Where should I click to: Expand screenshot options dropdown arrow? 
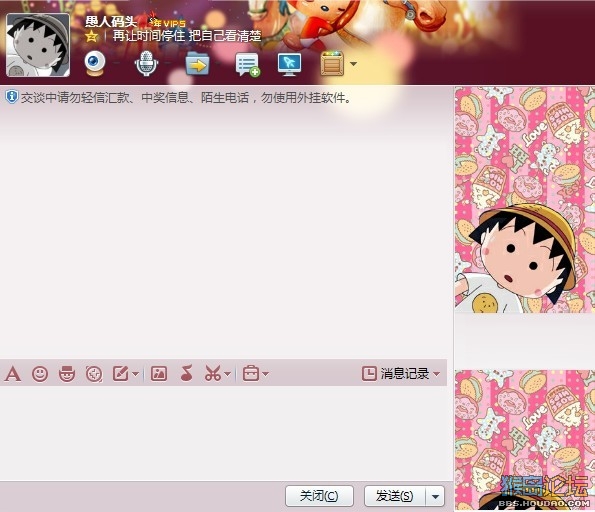(x=227, y=374)
